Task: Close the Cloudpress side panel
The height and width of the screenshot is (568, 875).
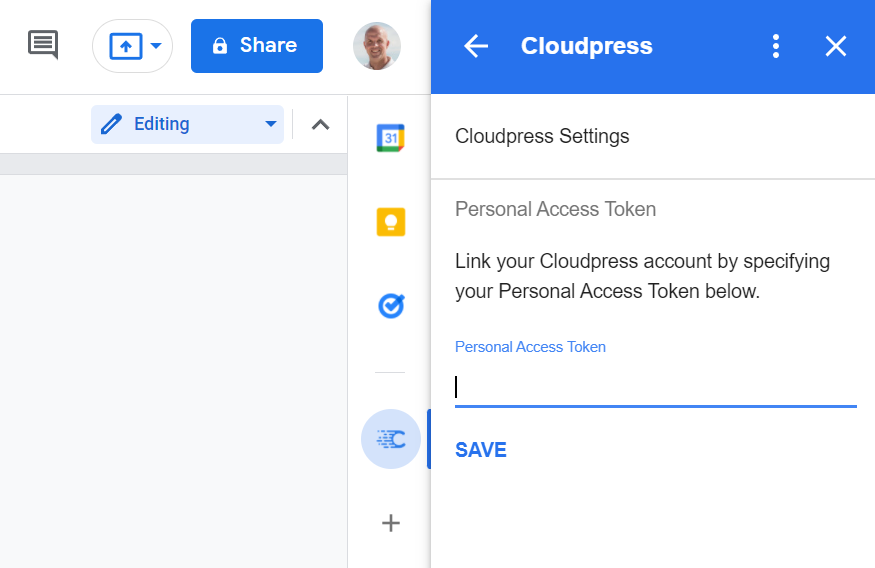Action: (835, 46)
